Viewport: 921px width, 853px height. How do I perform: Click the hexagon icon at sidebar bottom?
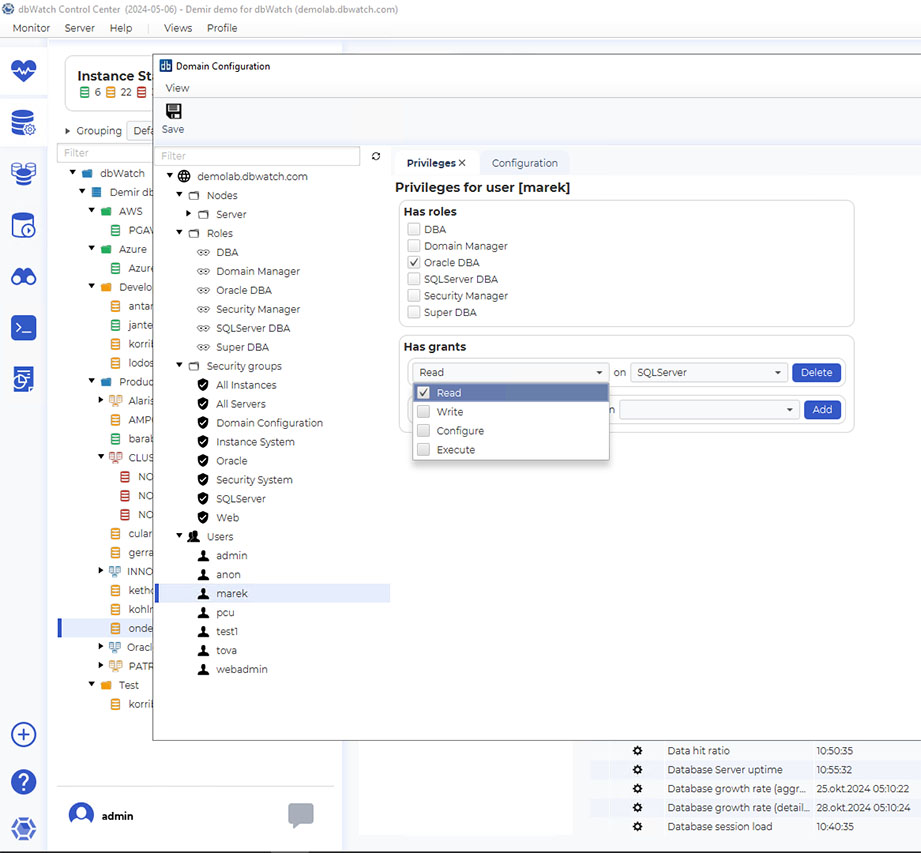tap(23, 828)
